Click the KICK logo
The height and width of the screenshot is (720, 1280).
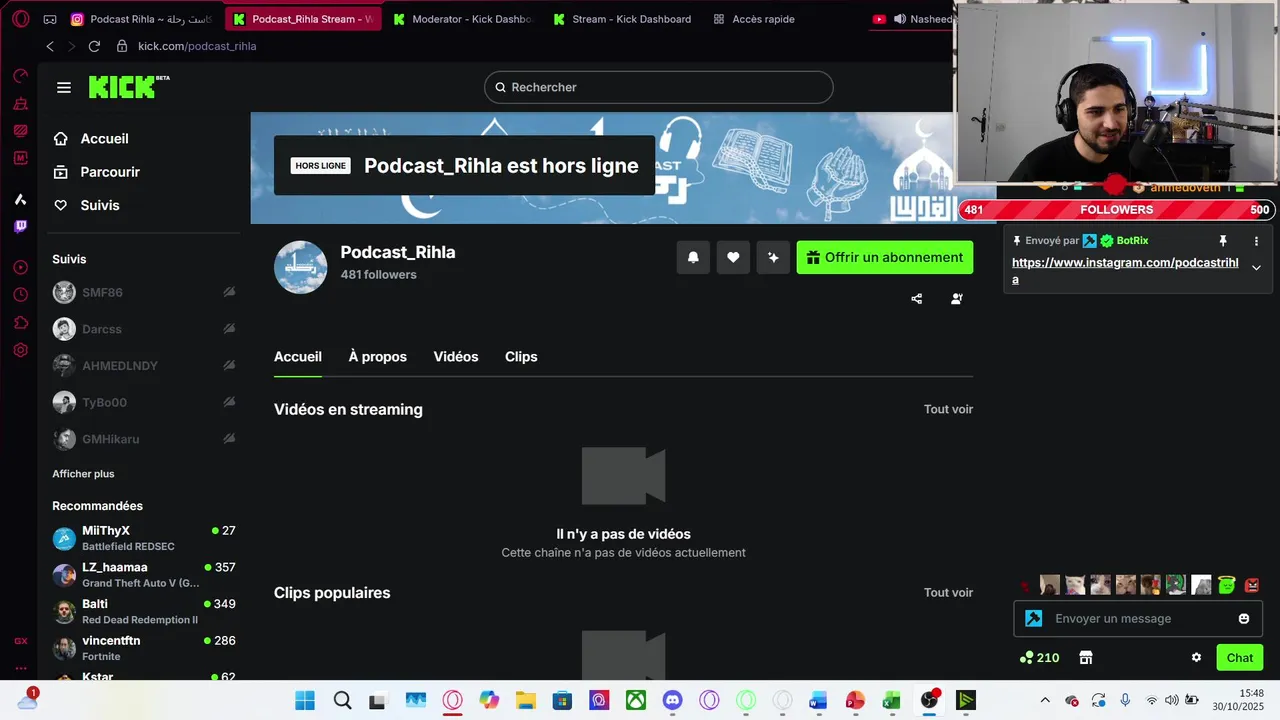(x=128, y=87)
